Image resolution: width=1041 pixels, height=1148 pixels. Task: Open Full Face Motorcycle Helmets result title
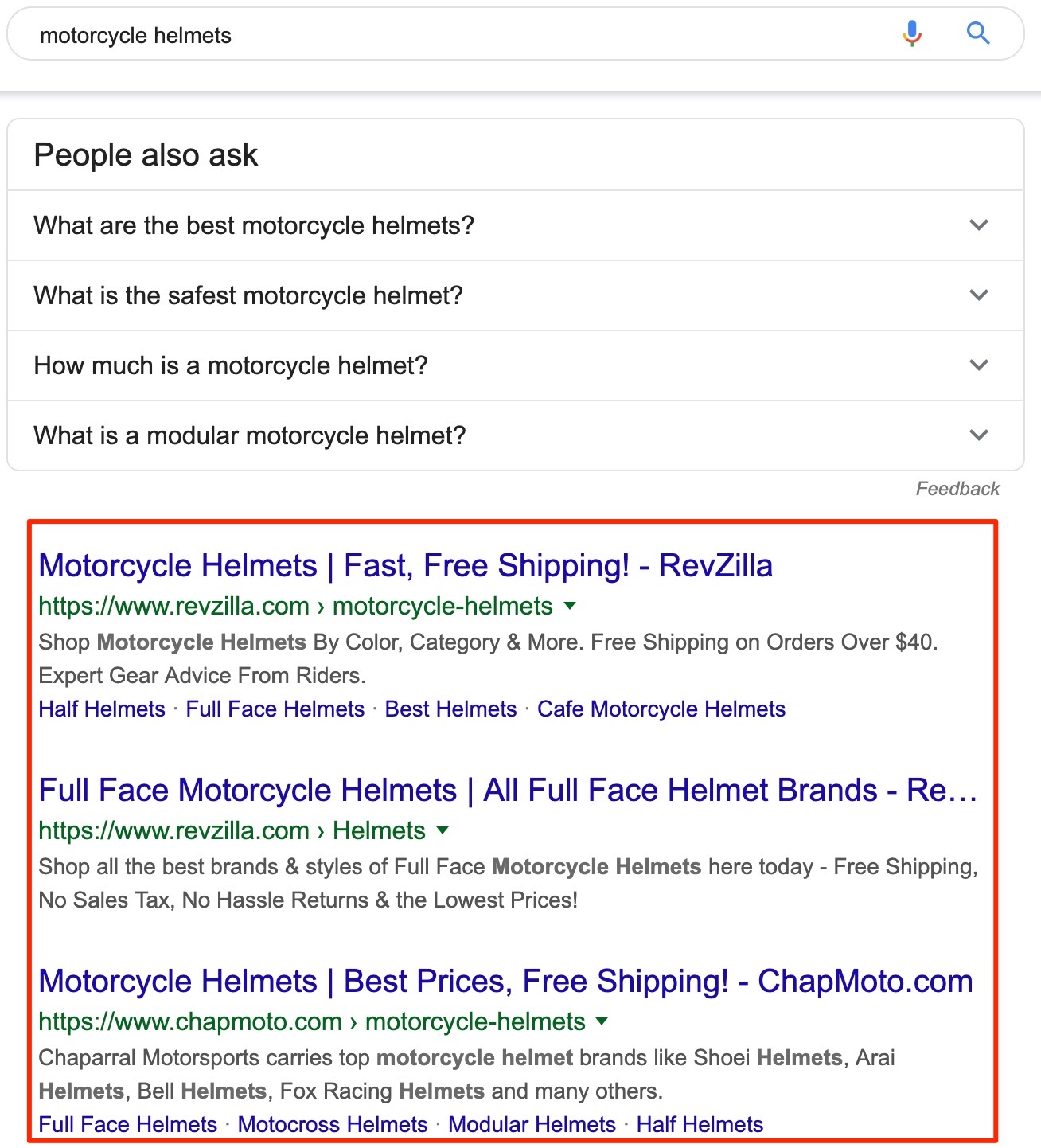[507, 791]
